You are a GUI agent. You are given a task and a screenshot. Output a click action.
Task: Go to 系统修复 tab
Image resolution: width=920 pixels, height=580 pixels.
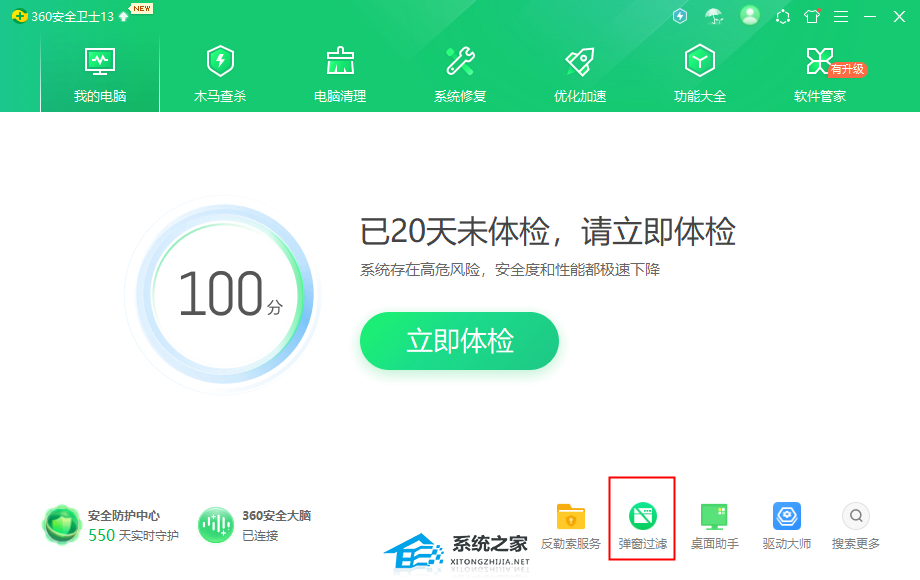pos(460,74)
